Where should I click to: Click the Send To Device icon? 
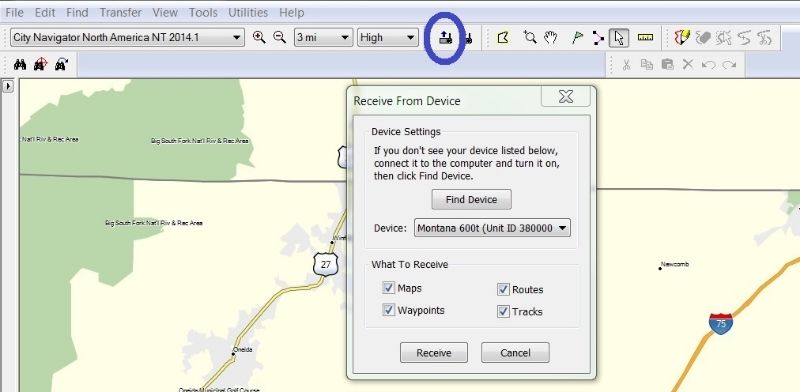coord(468,38)
